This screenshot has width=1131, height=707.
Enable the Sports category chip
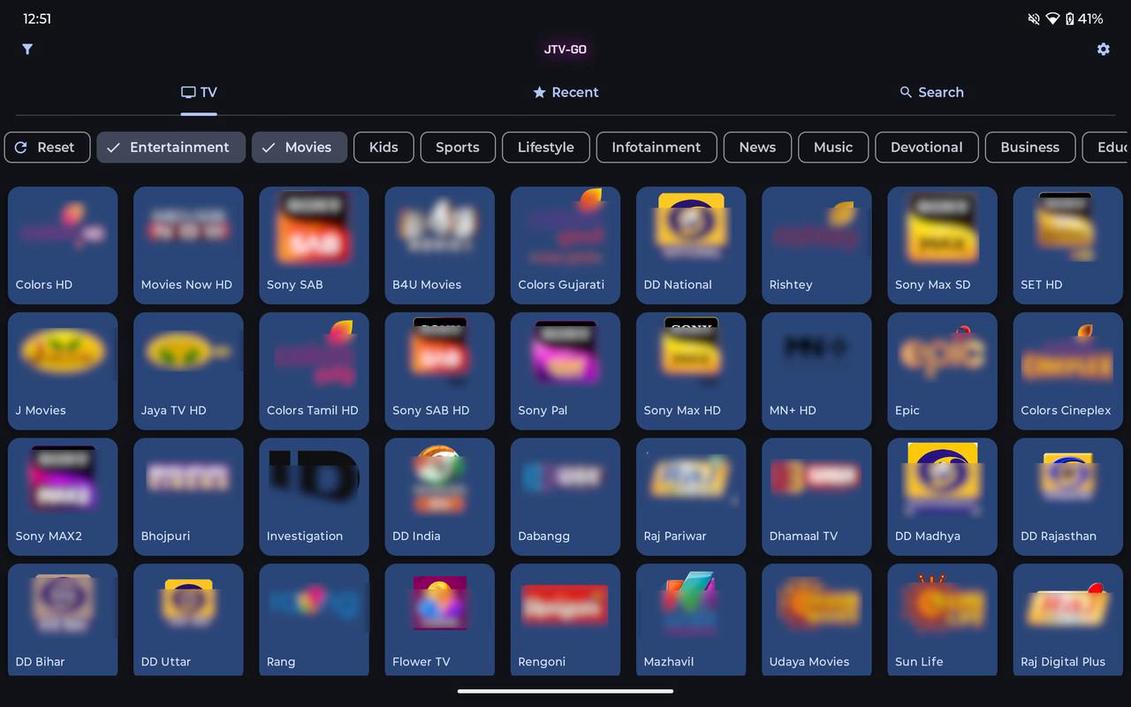coord(457,147)
